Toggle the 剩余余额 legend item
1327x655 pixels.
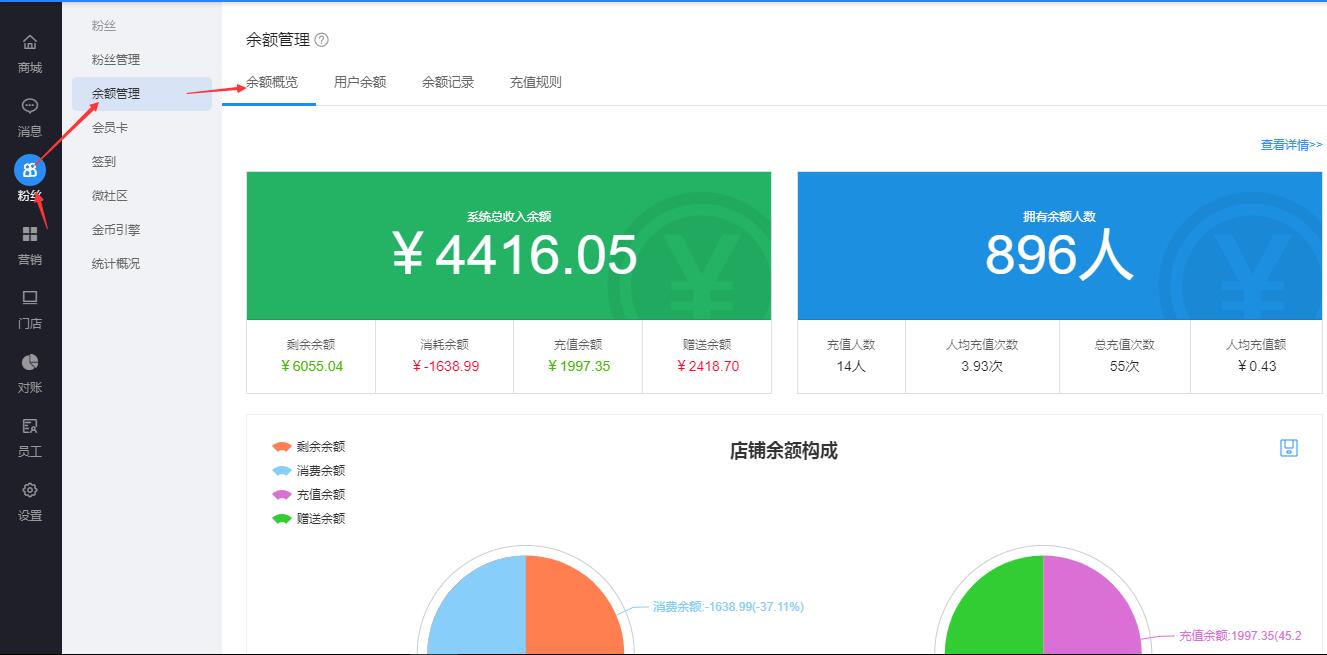pyautogui.click(x=308, y=447)
